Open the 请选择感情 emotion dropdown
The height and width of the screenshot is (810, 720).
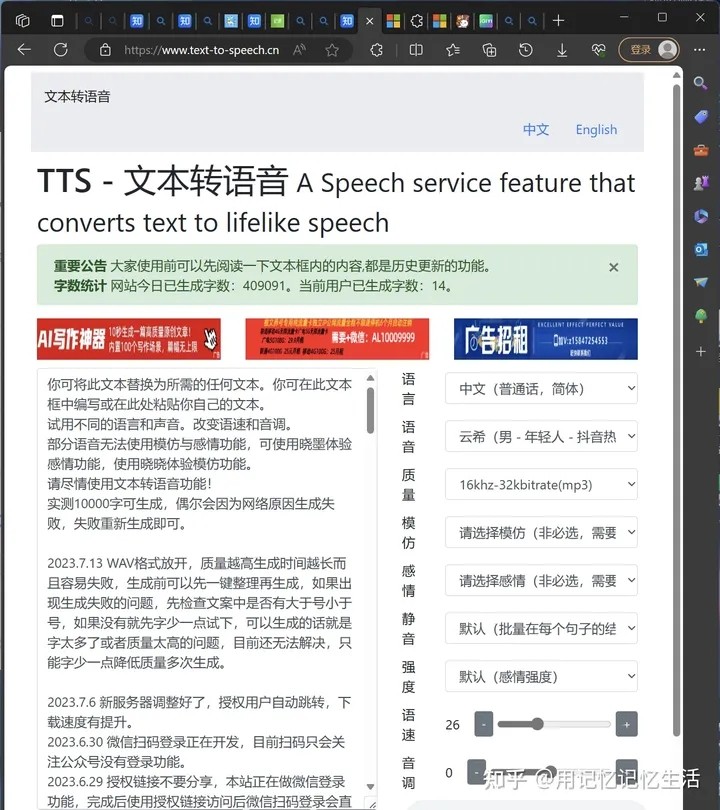pyautogui.click(x=540, y=581)
